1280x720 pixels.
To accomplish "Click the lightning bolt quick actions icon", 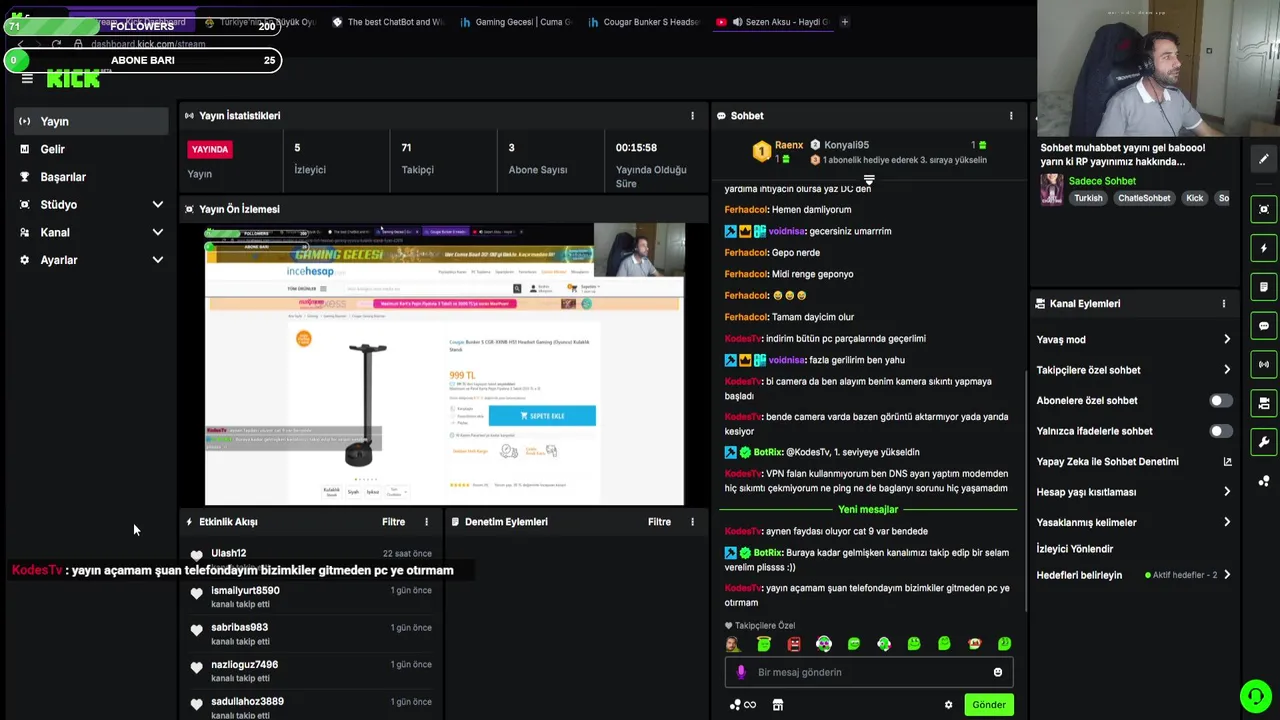I will click(x=1264, y=248).
